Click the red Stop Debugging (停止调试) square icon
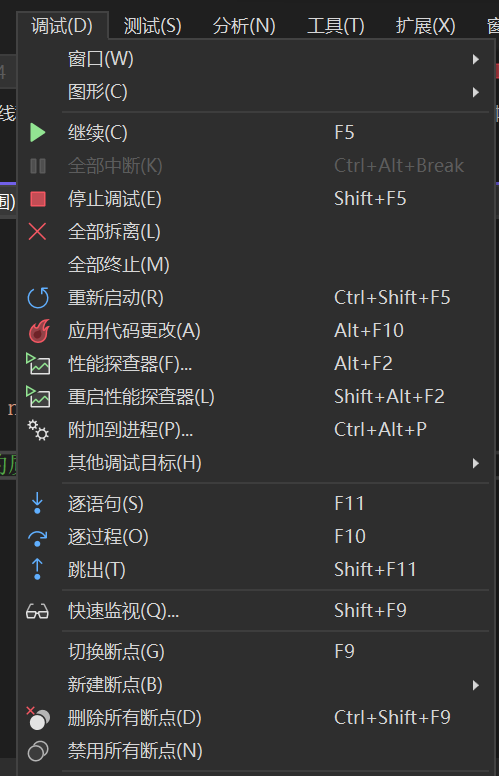The image size is (499, 776). tap(38, 199)
